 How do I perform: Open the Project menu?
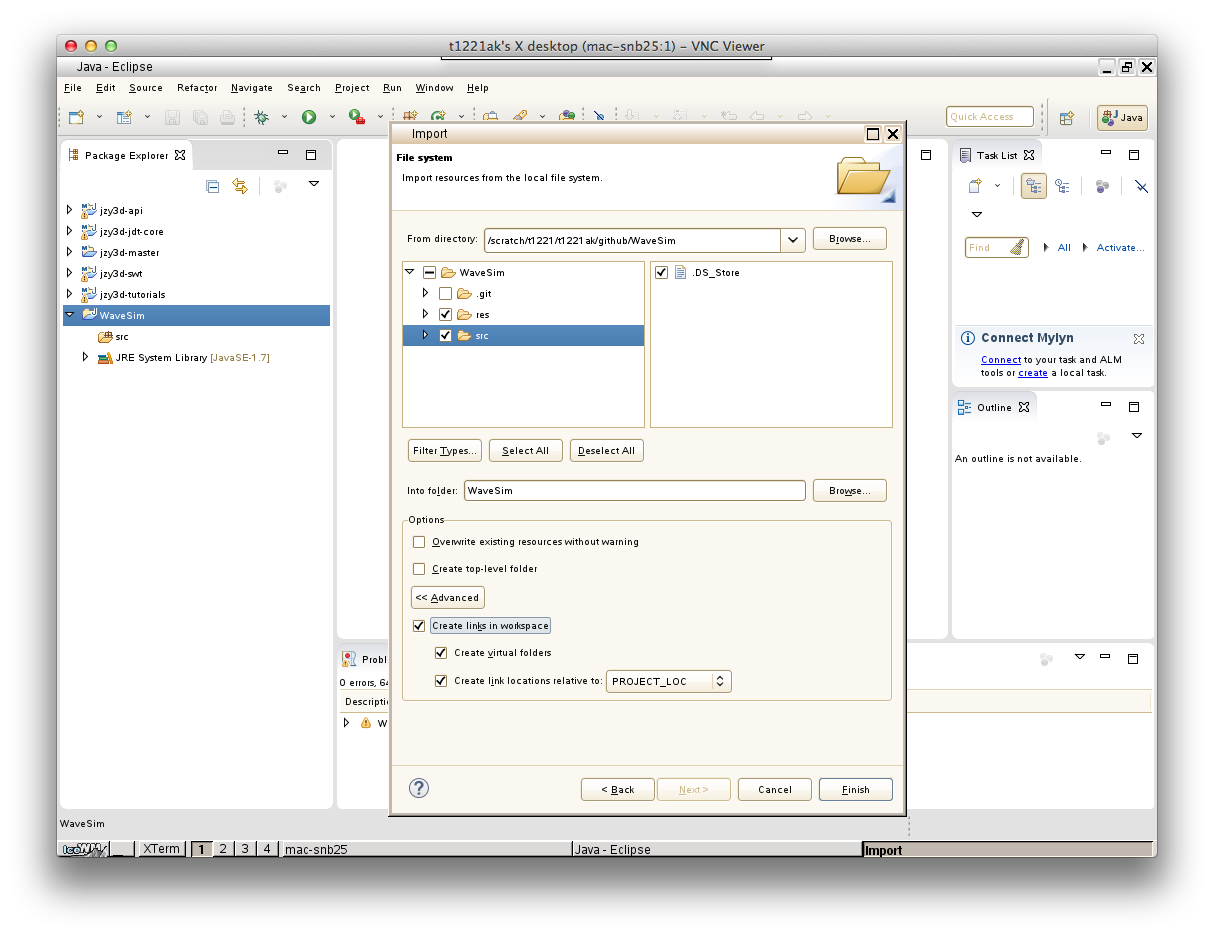coord(352,88)
